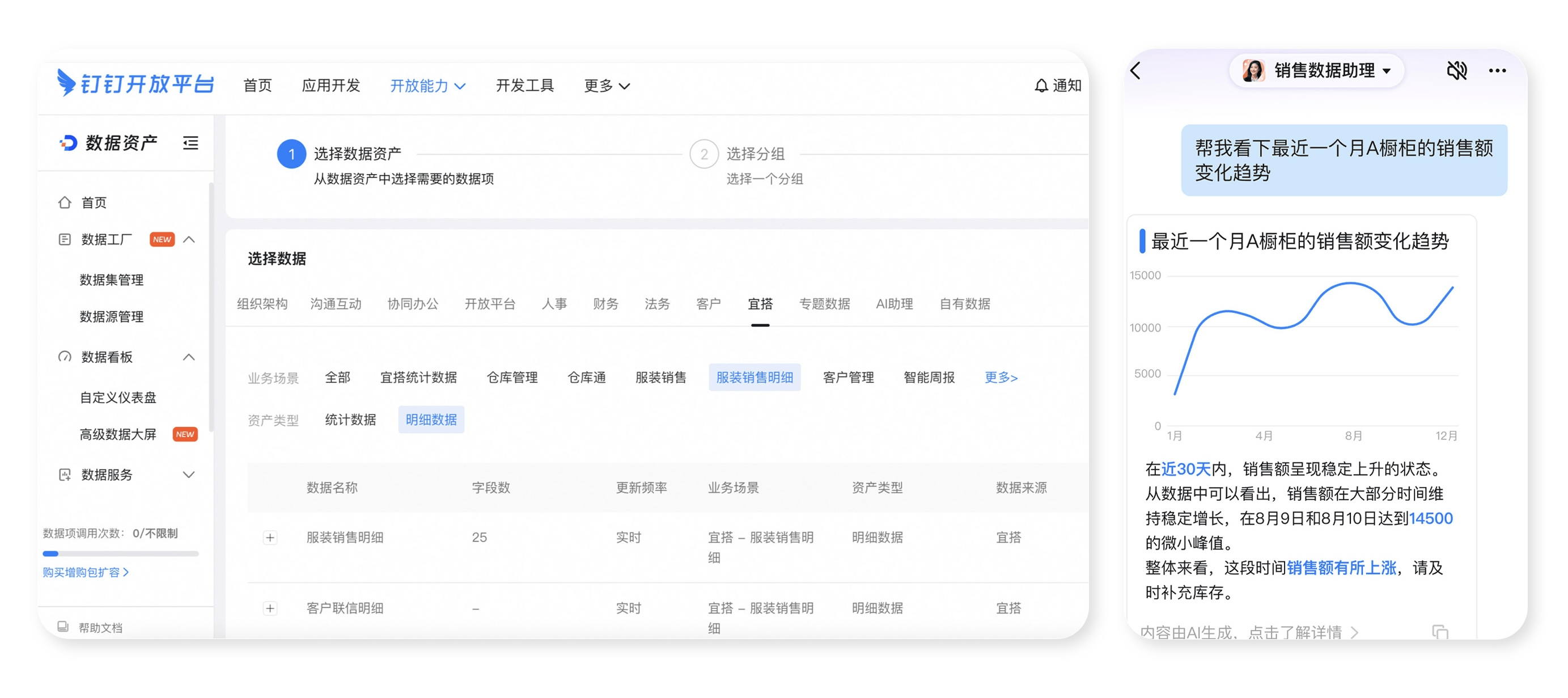Show more scenarios via 更多> link

(1001, 378)
